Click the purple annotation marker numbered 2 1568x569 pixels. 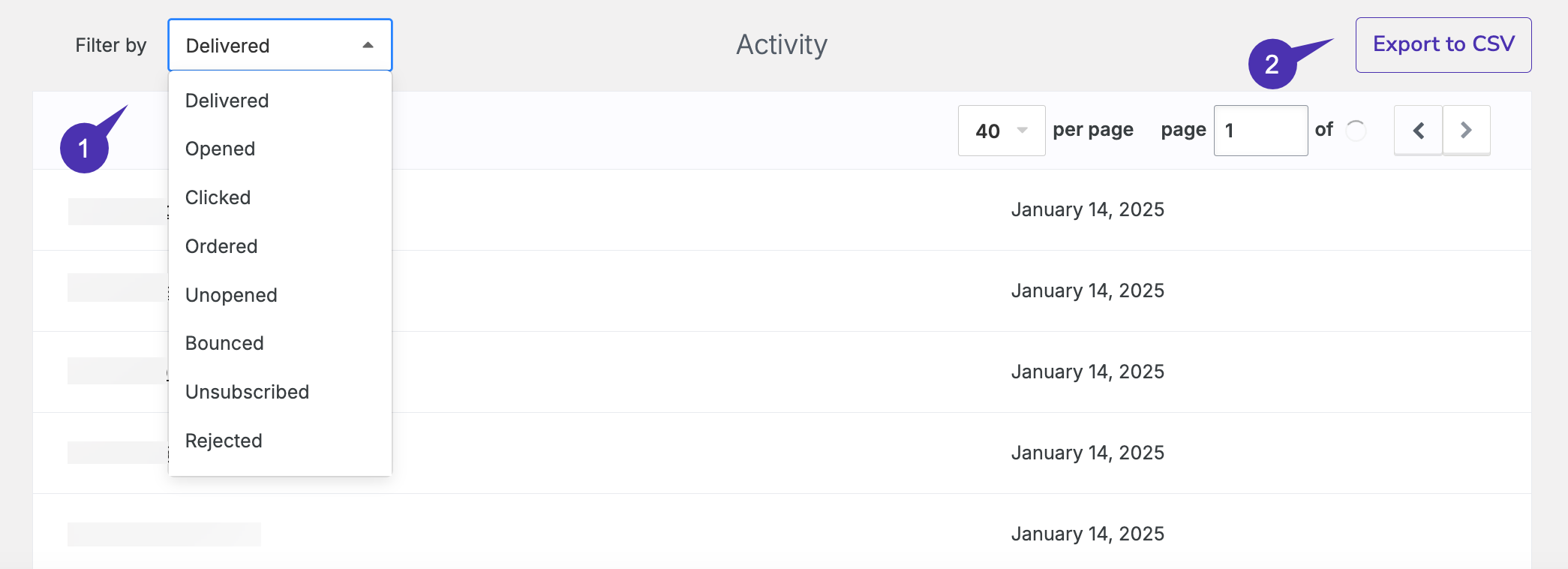(x=1272, y=64)
